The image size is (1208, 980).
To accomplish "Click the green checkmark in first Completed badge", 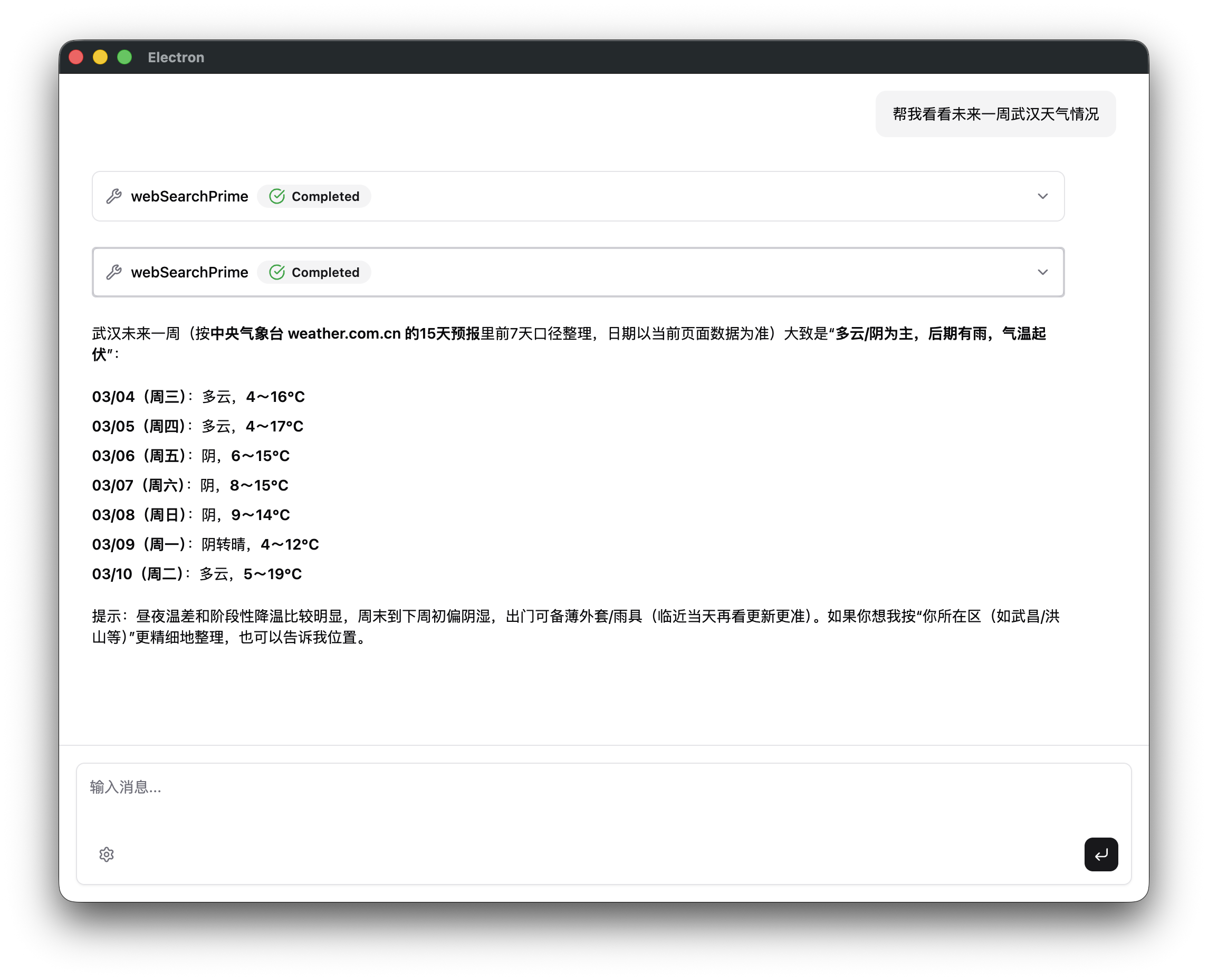I will click(x=277, y=196).
